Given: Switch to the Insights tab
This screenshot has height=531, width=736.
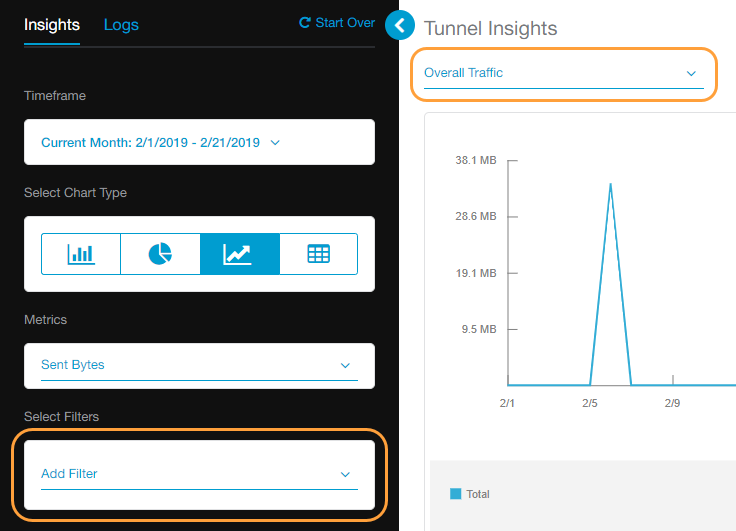Looking at the screenshot, I should tap(52, 25).
